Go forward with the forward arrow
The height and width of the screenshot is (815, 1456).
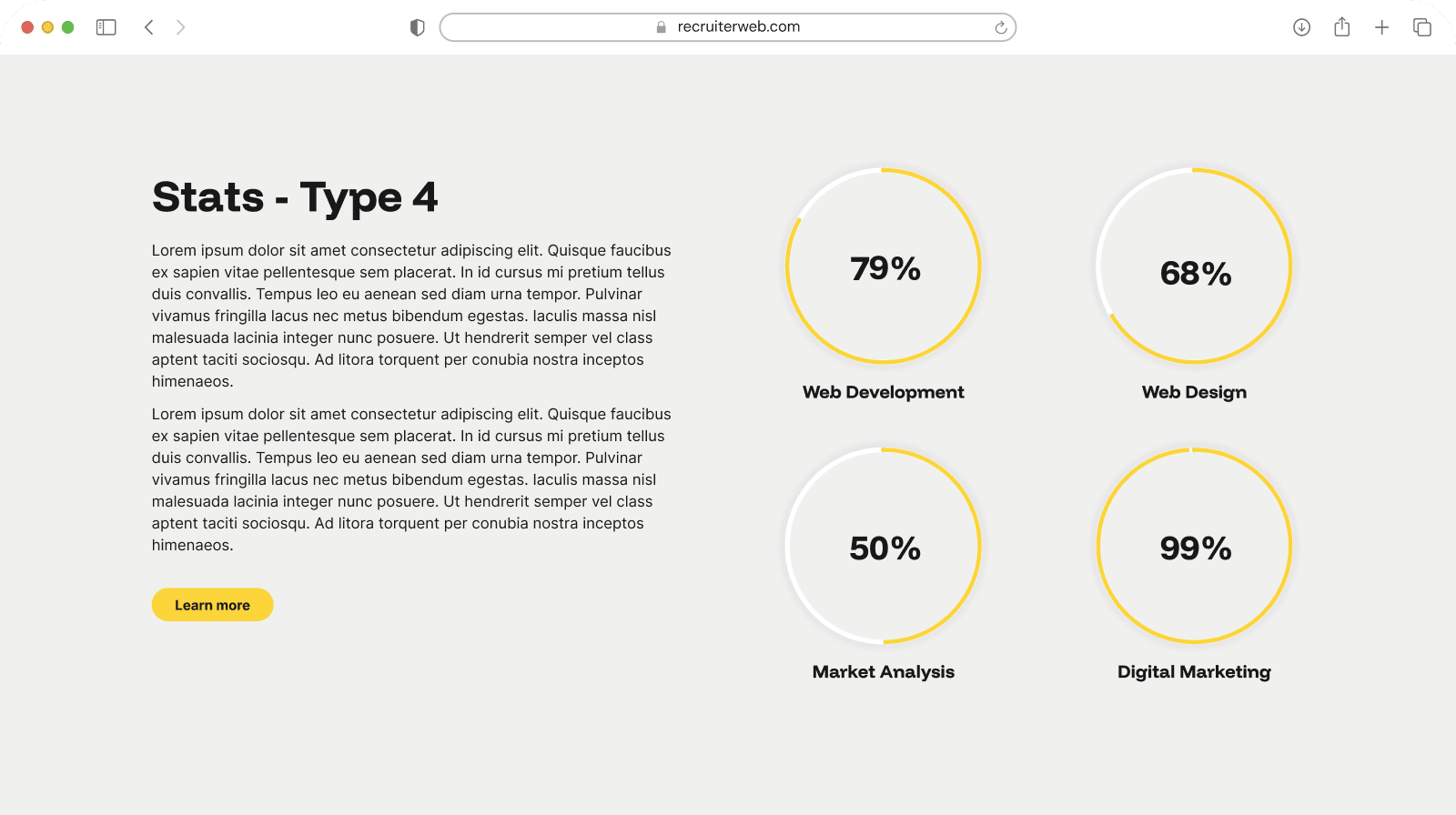click(x=180, y=27)
